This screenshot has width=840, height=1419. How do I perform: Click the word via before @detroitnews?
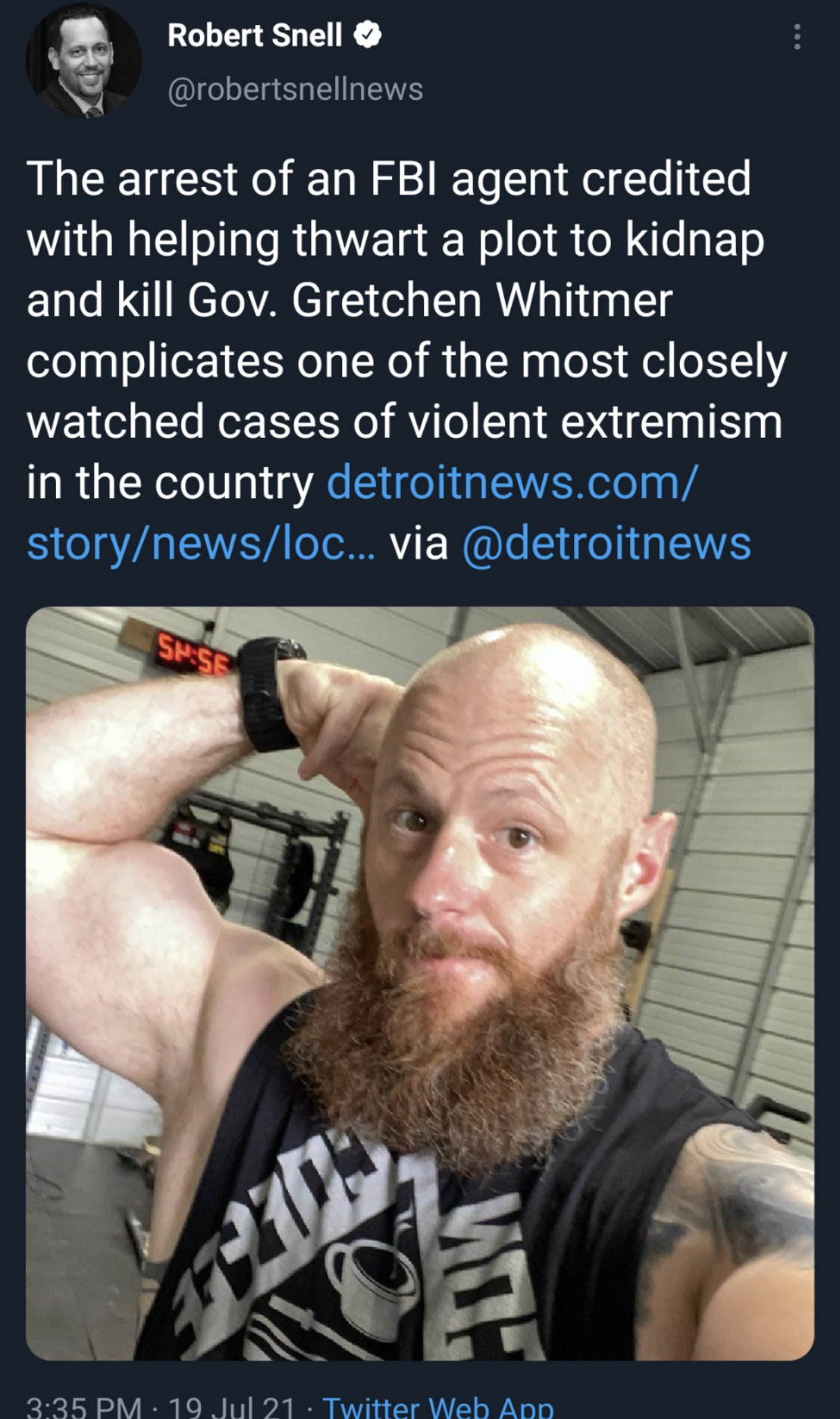419,543
